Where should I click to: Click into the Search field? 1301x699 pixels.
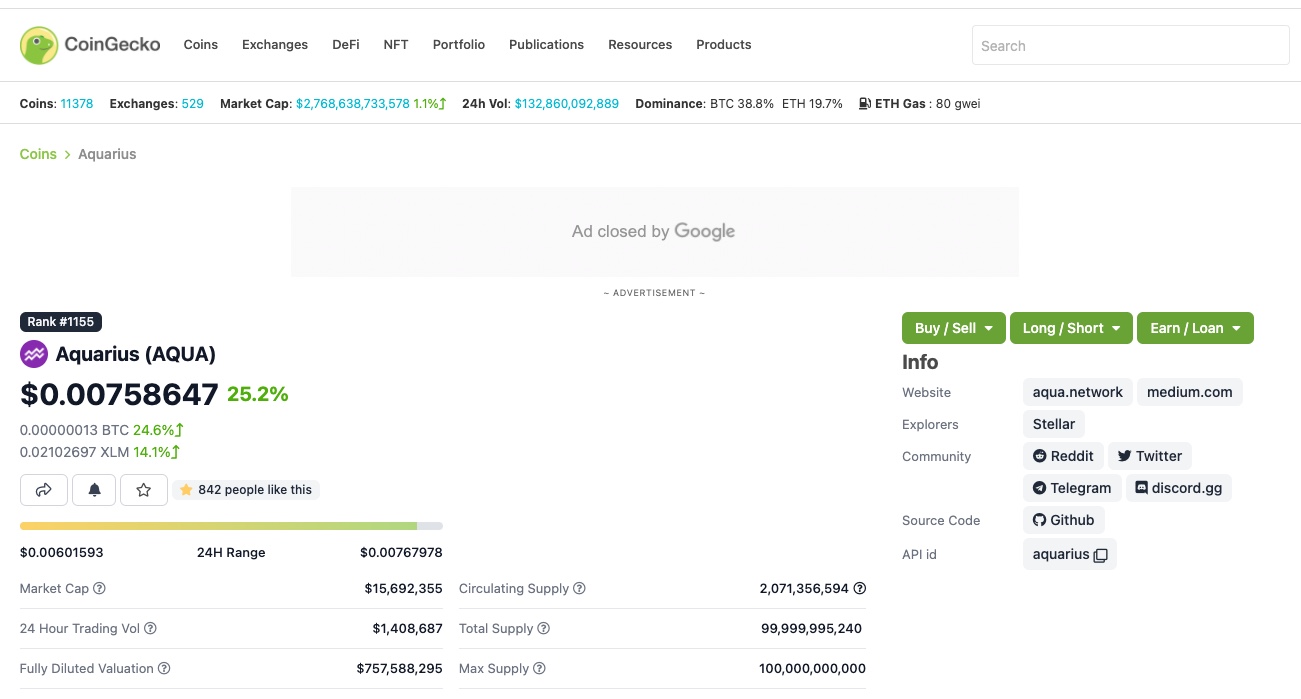coord(1131,46)
